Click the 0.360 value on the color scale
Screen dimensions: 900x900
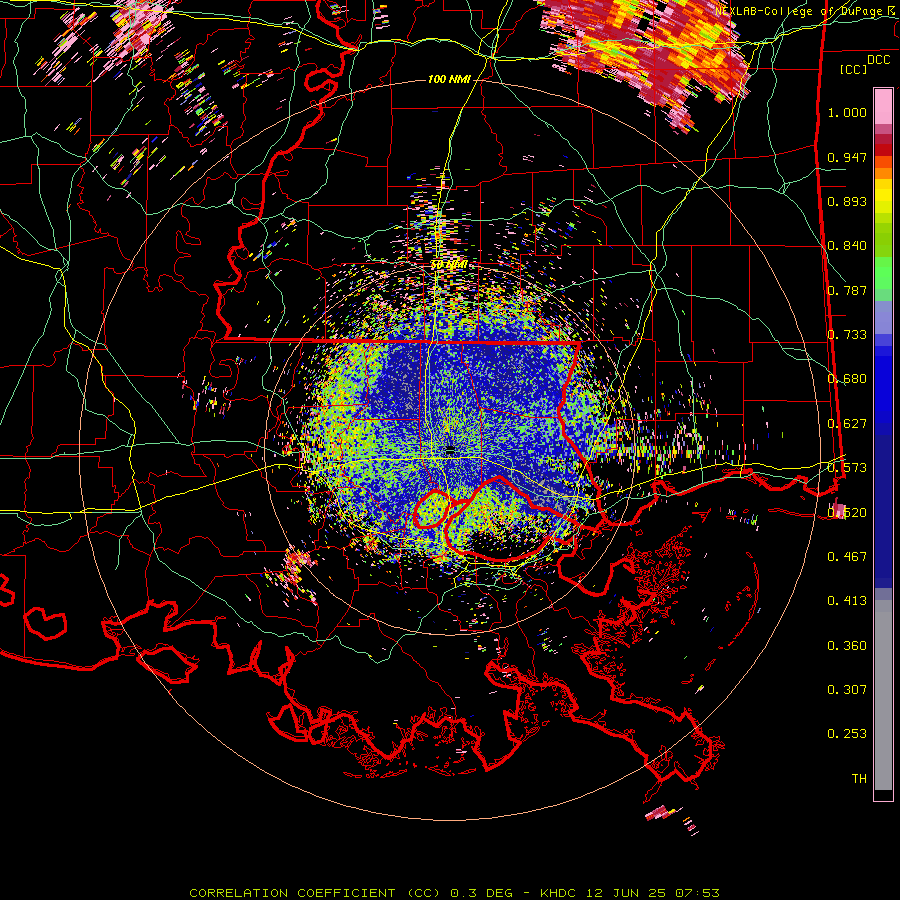(847, 646)
